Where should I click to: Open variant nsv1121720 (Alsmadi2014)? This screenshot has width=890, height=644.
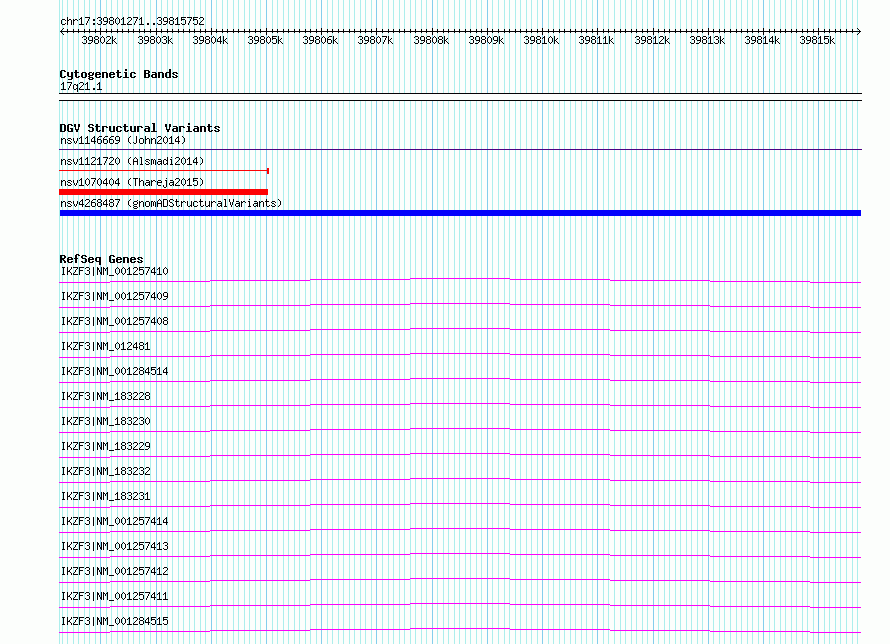click(132, 161)
